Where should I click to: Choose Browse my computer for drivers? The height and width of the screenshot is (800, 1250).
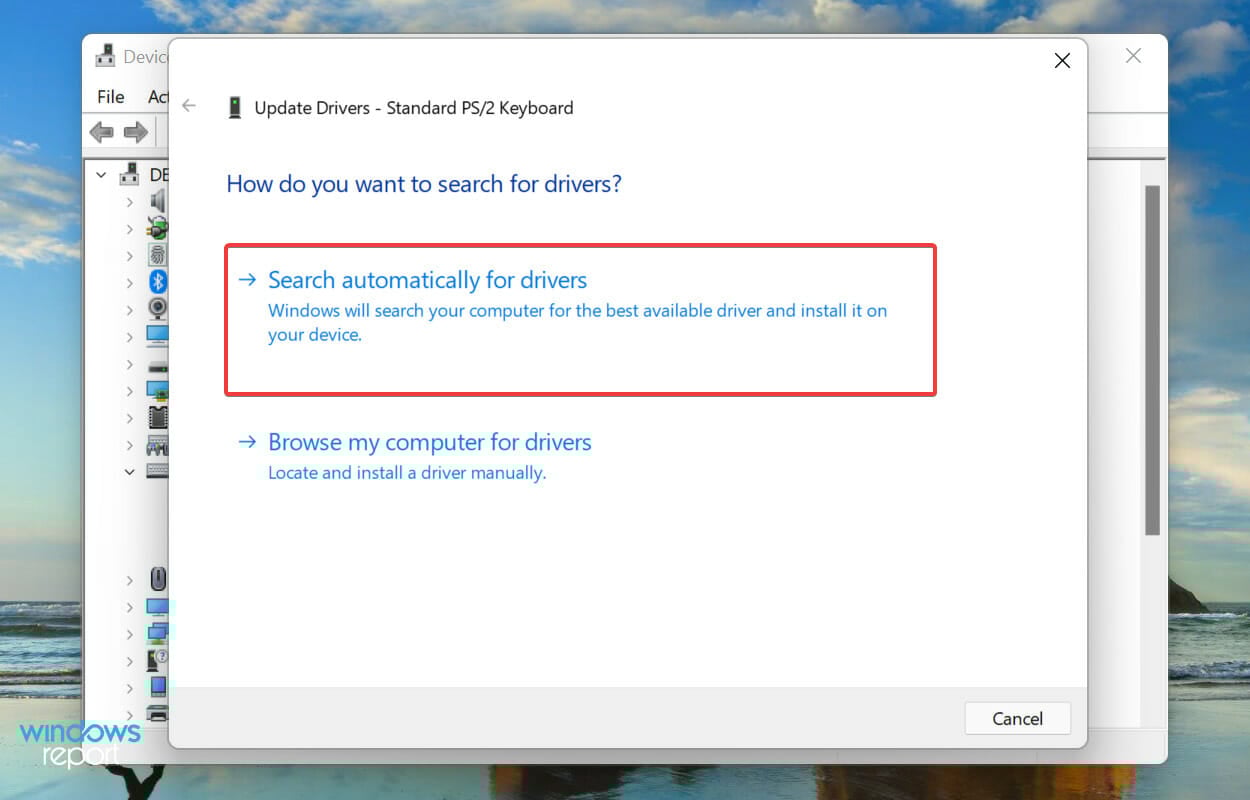[x=430, y=442]
